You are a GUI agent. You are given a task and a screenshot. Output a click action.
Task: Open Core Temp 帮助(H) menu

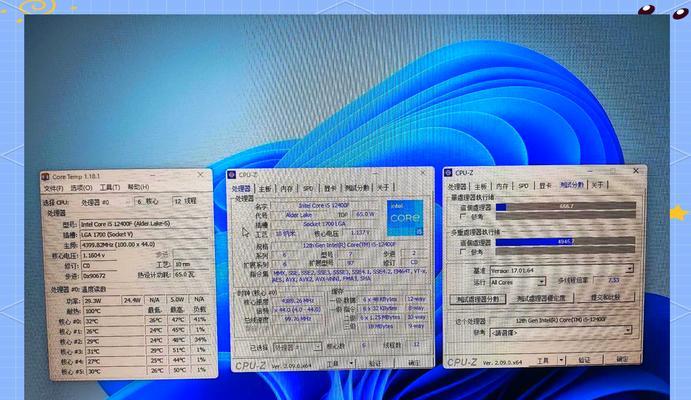click(x=138, y=187)
